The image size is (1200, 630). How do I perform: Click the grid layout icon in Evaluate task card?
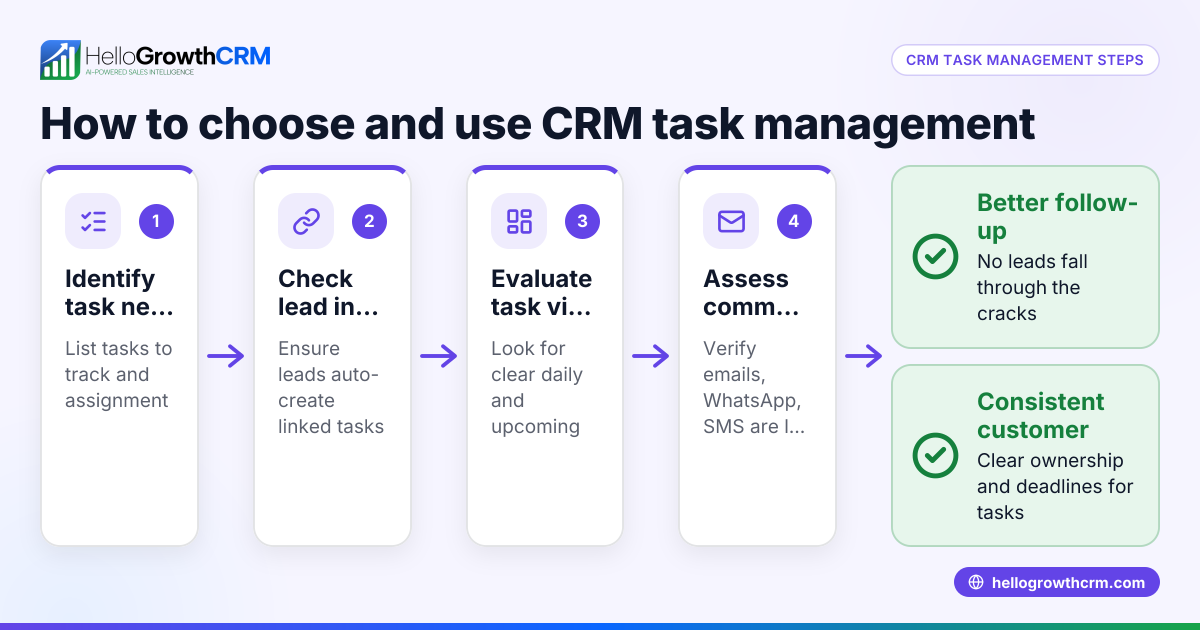[519, 221]
